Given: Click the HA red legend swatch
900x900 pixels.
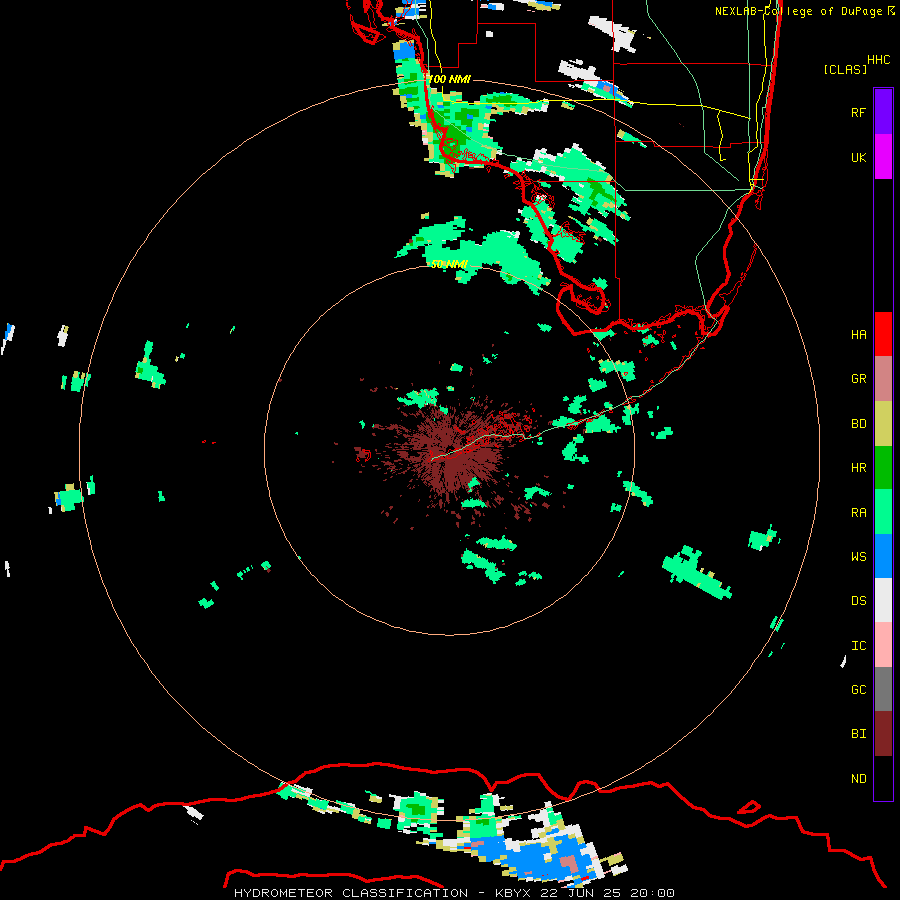Looking at the screenshot, I should click(x=883, y=334).
